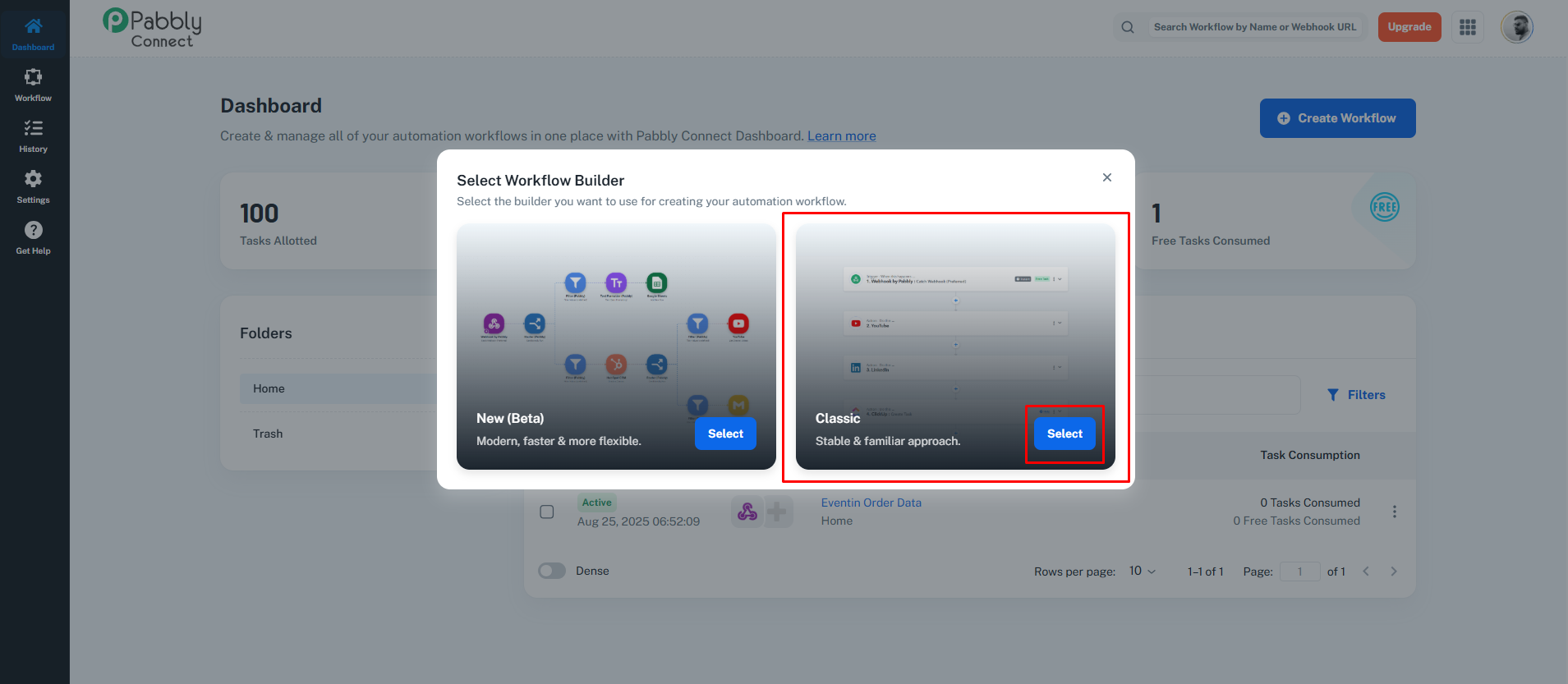Click the Task Consumption column header
The height and width of the screenshot is (684, 1568).
point(1310,455)
